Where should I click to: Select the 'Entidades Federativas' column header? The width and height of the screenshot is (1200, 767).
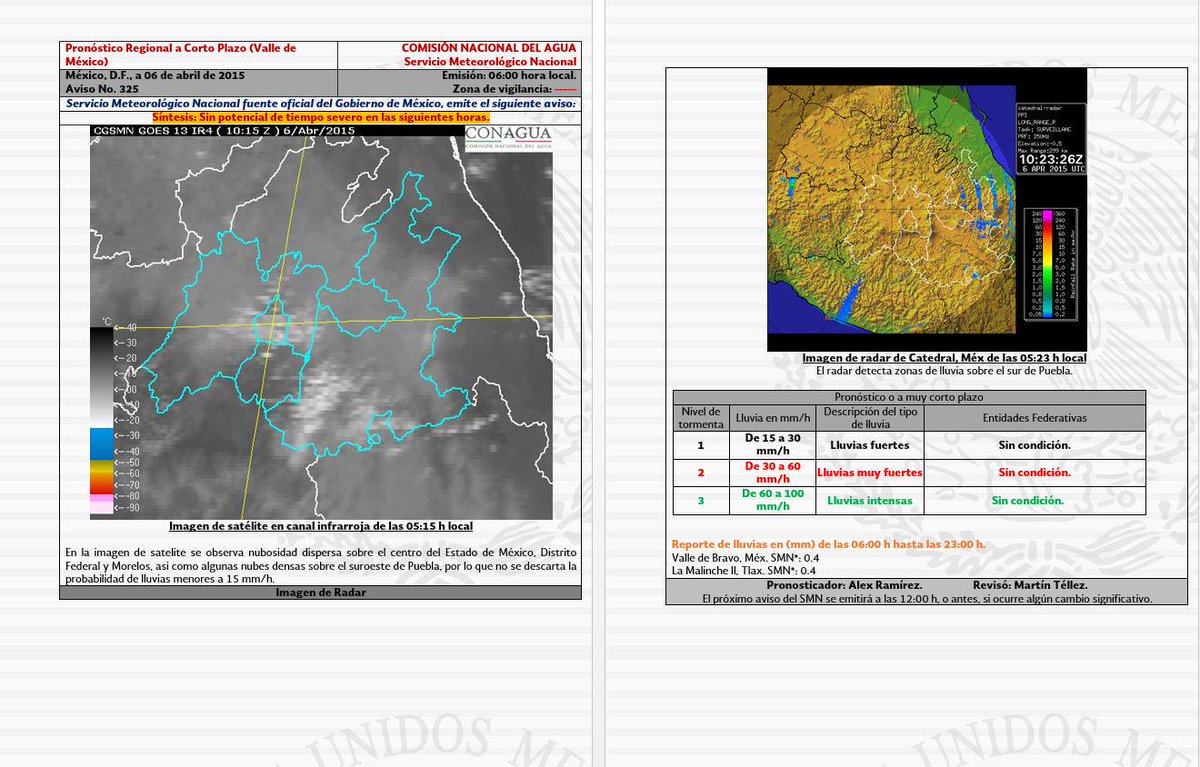1035,418
